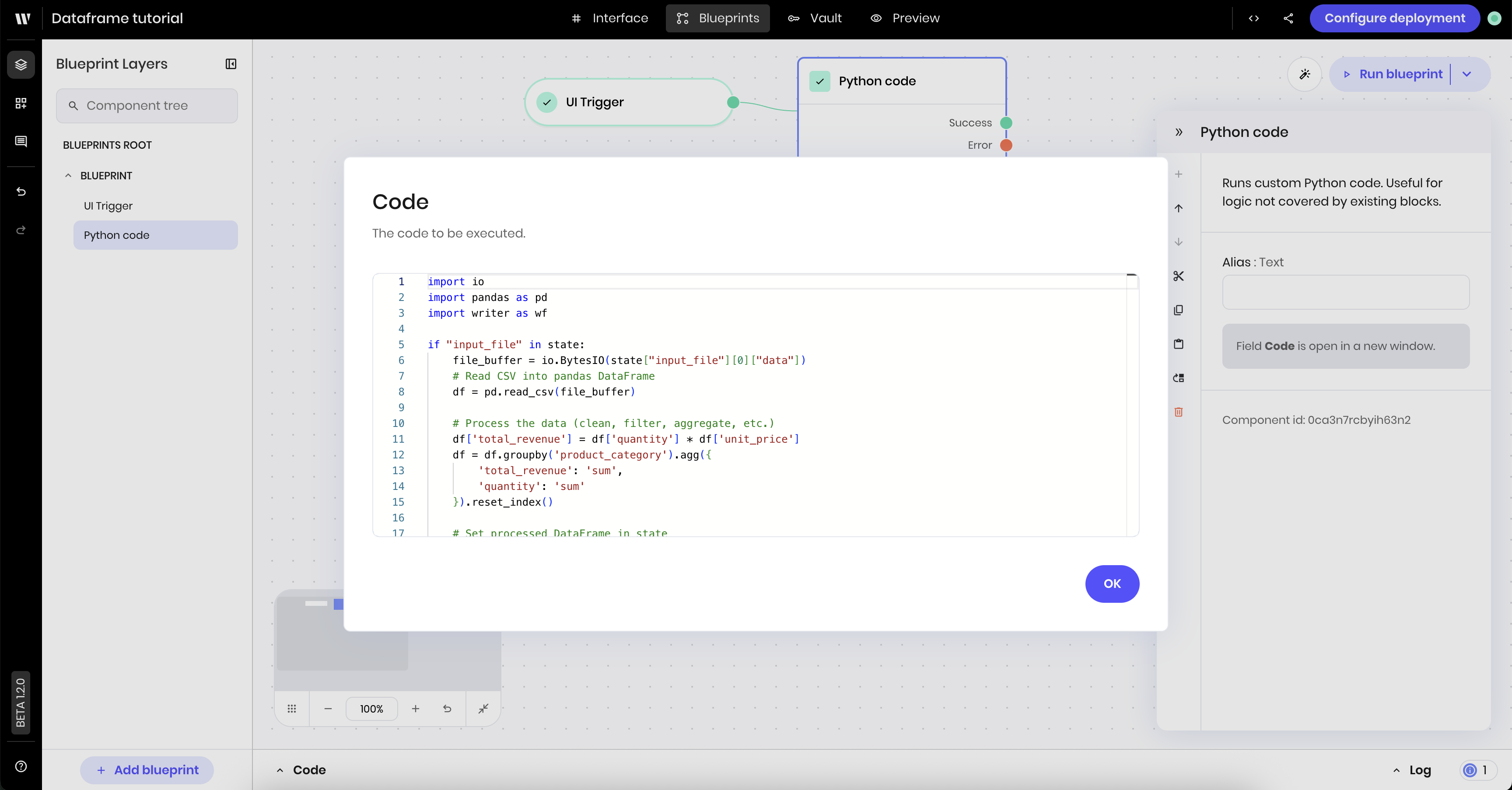Expand the bottom Code panel
The image size is (1512, 790).
click(301, 769)
